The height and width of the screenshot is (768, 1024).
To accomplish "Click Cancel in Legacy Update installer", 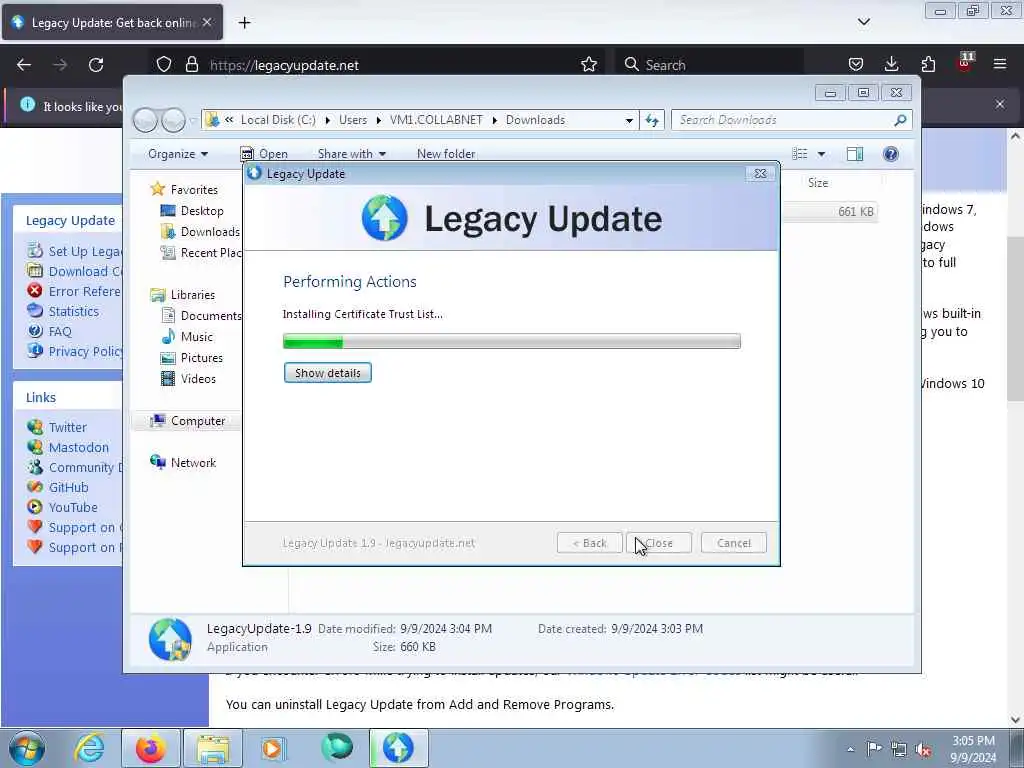I will point(733,543).
